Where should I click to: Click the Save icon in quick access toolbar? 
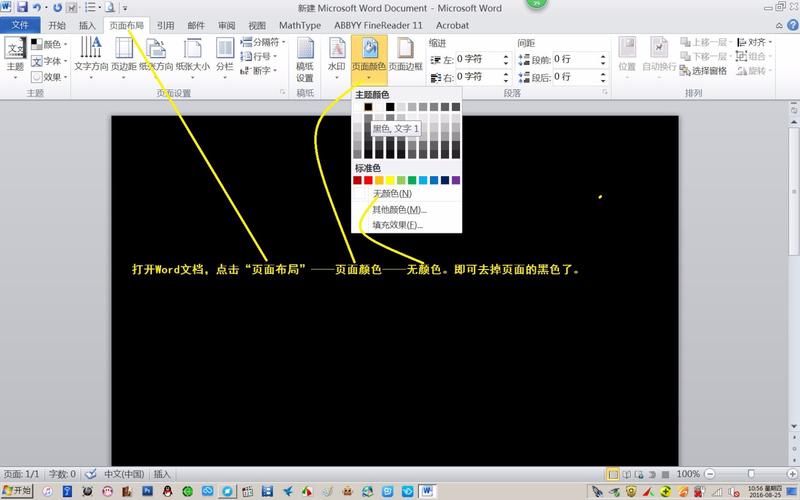coord(21,7)
